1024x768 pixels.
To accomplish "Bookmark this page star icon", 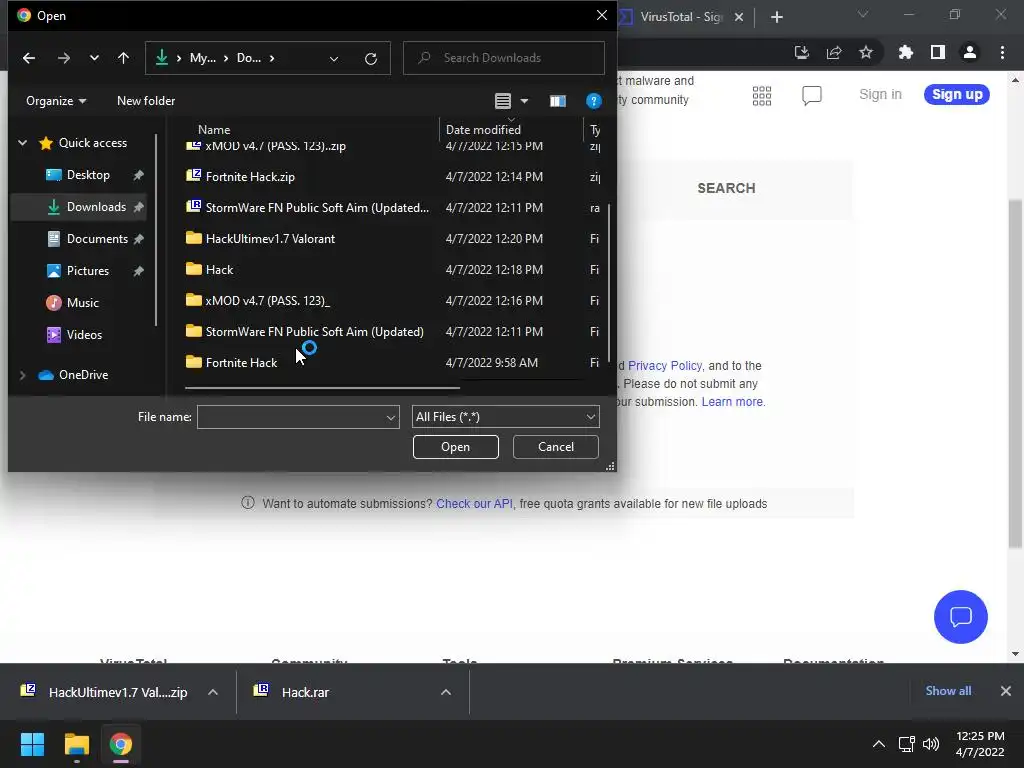I will [866, 52].
